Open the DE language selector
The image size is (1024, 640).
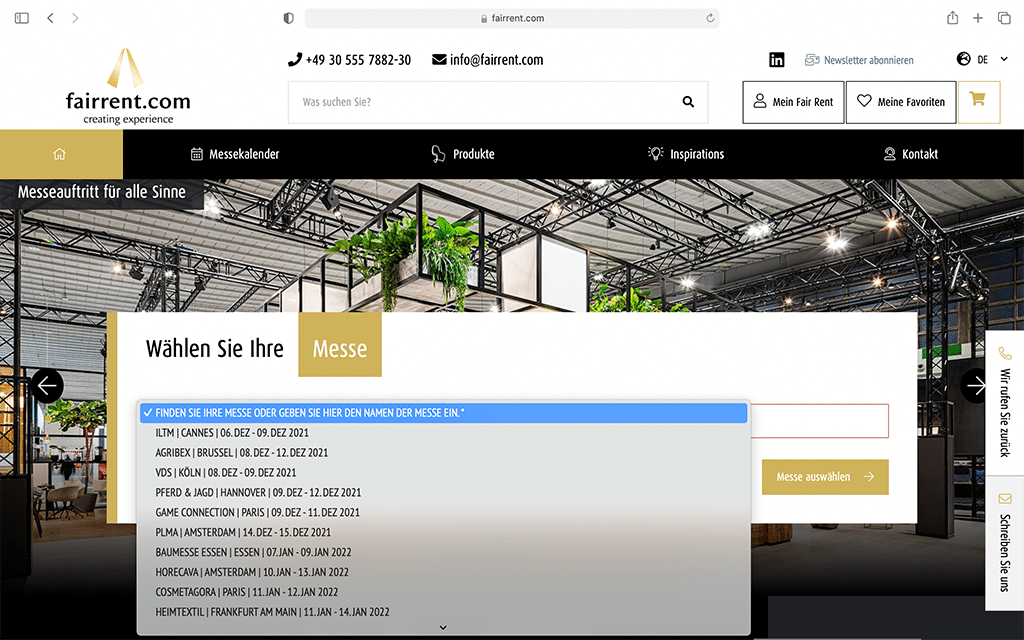(x=982, y=60)
